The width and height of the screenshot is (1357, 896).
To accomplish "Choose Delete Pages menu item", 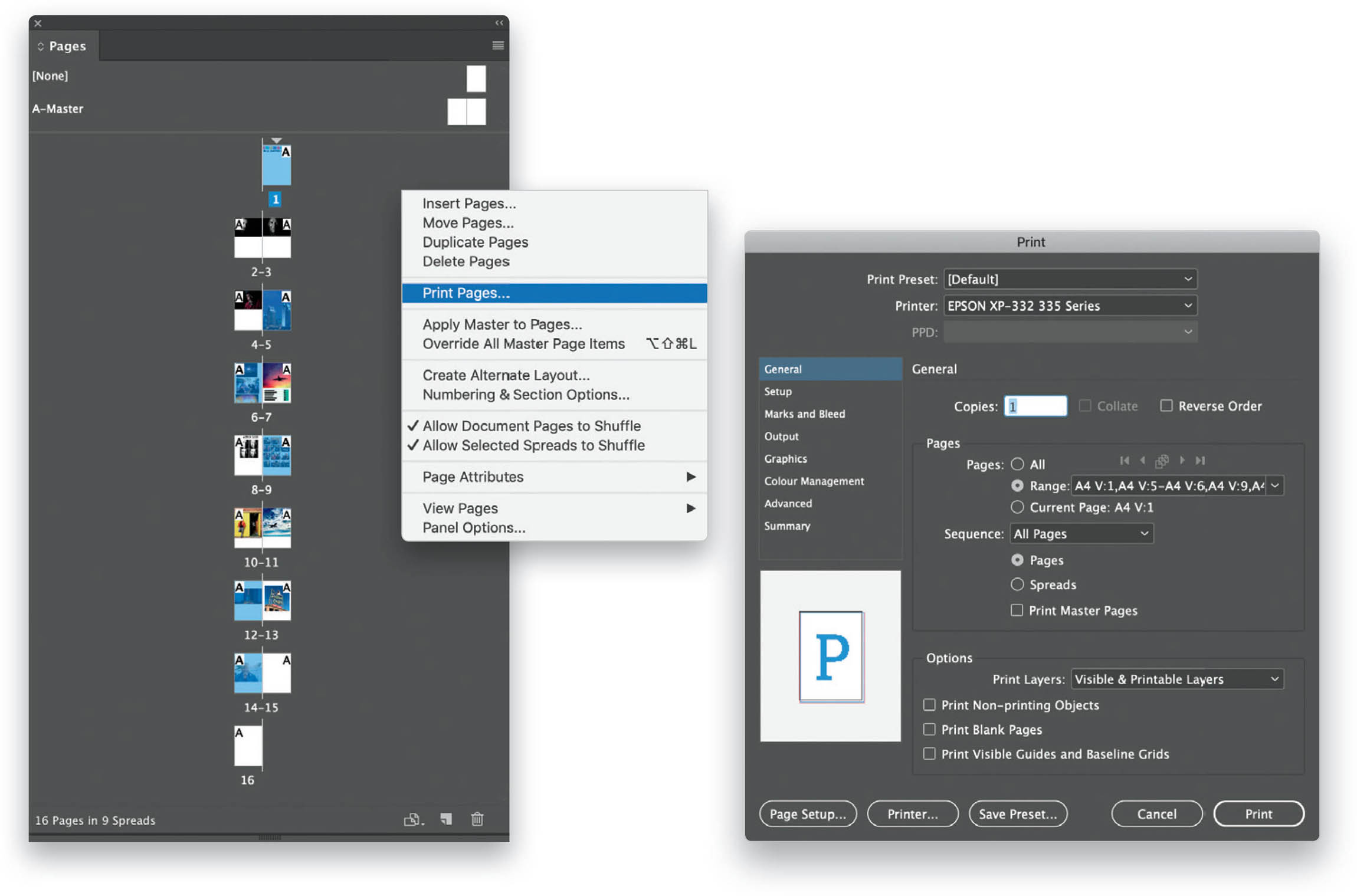I will point(555,261).
